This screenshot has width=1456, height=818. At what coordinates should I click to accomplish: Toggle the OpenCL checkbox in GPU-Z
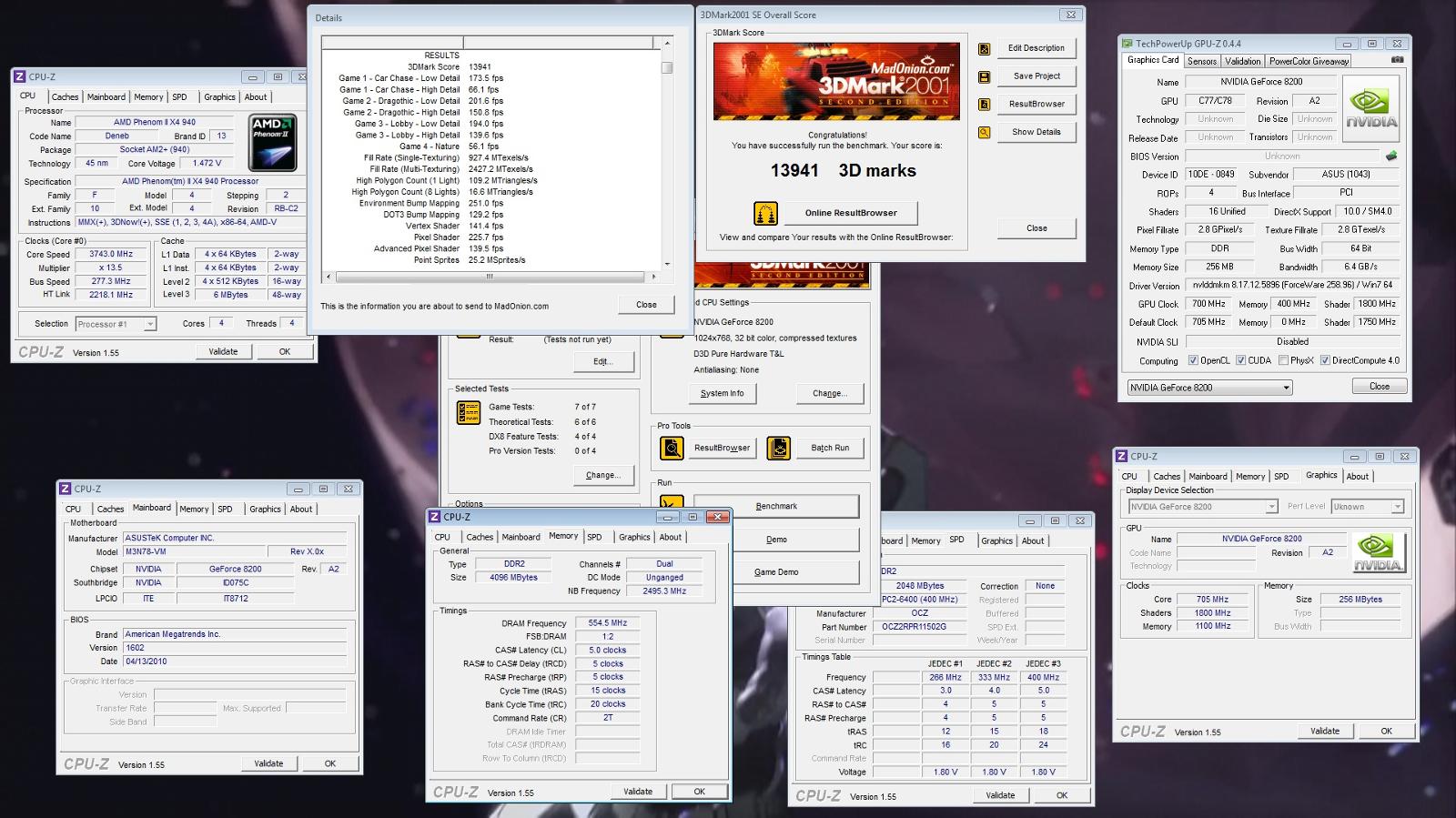point(1193,360)
